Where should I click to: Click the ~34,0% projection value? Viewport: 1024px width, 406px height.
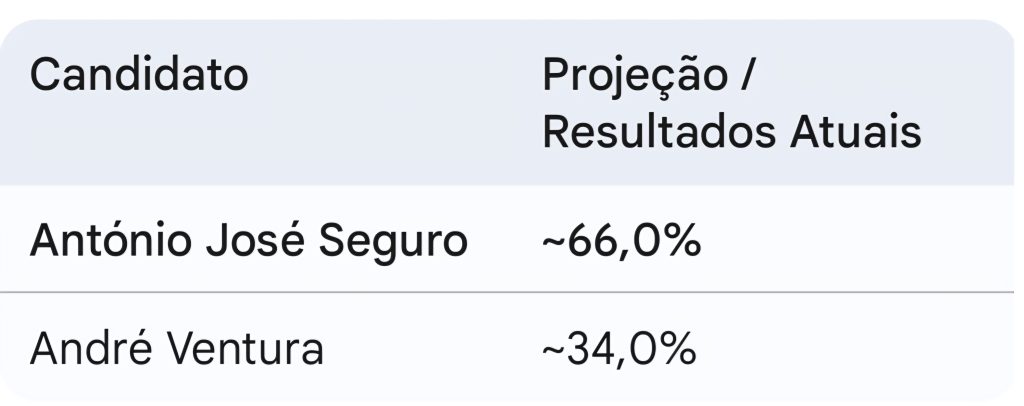(x=620, y=350)
